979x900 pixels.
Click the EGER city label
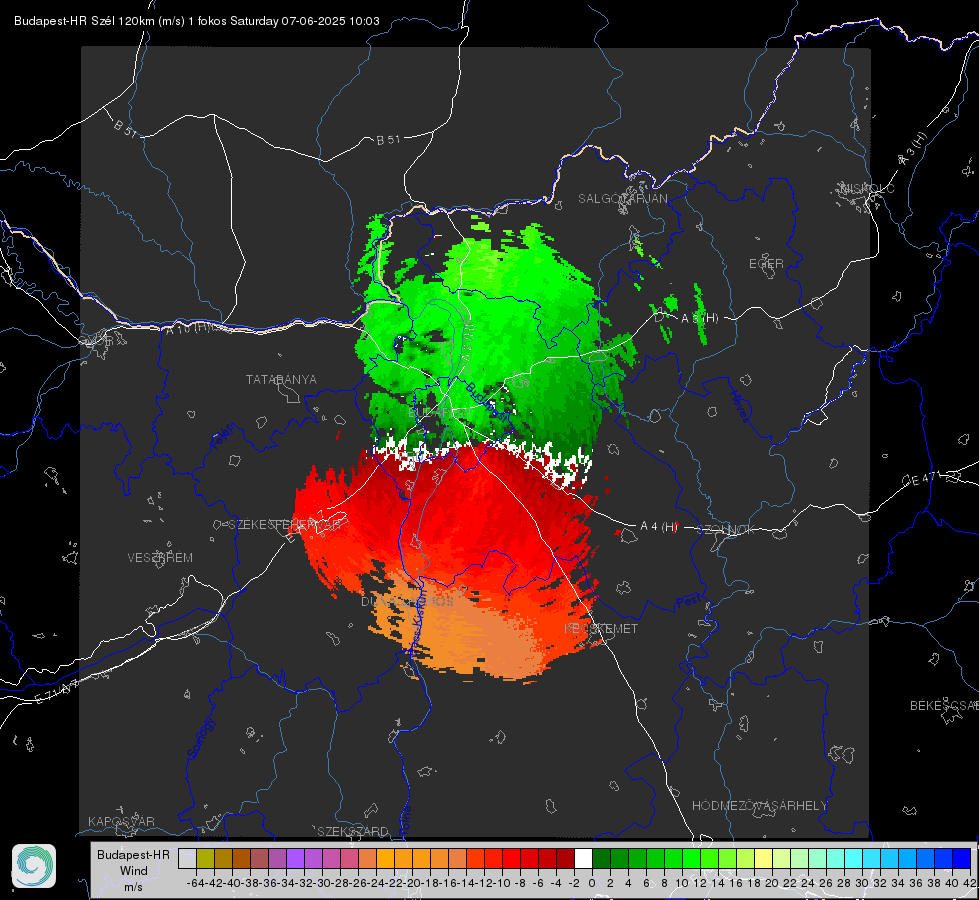[766, 264]
